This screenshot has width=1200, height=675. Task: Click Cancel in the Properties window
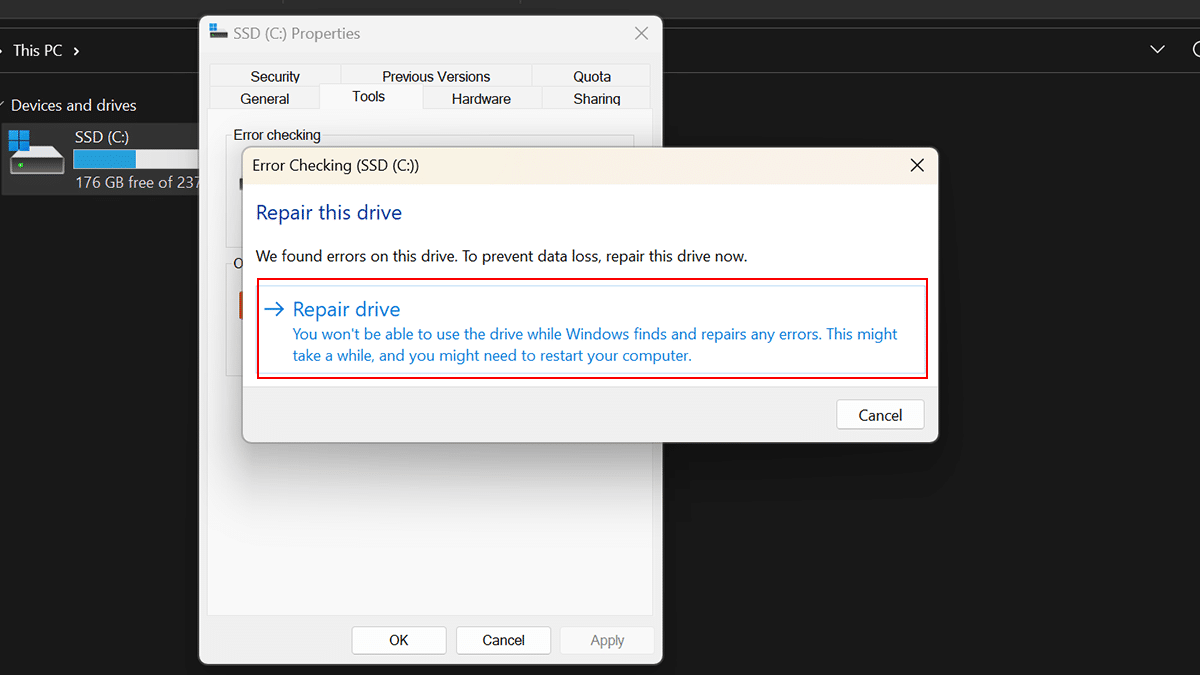pos(503,640)
